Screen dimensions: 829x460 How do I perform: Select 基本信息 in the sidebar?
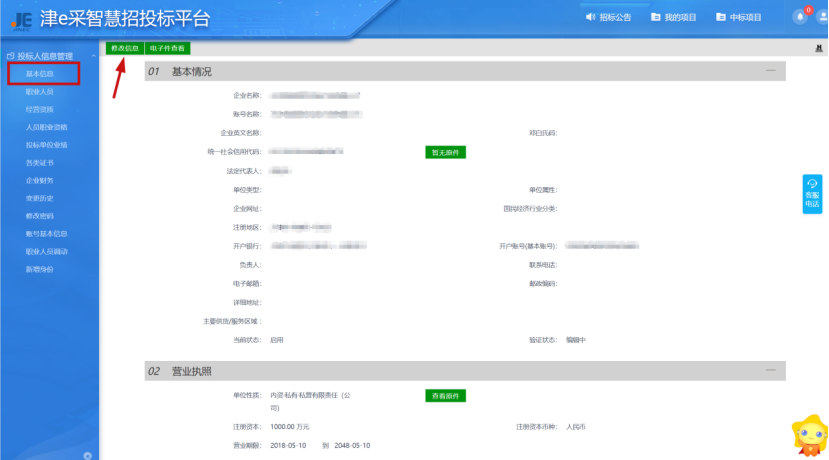coord(40,74)
